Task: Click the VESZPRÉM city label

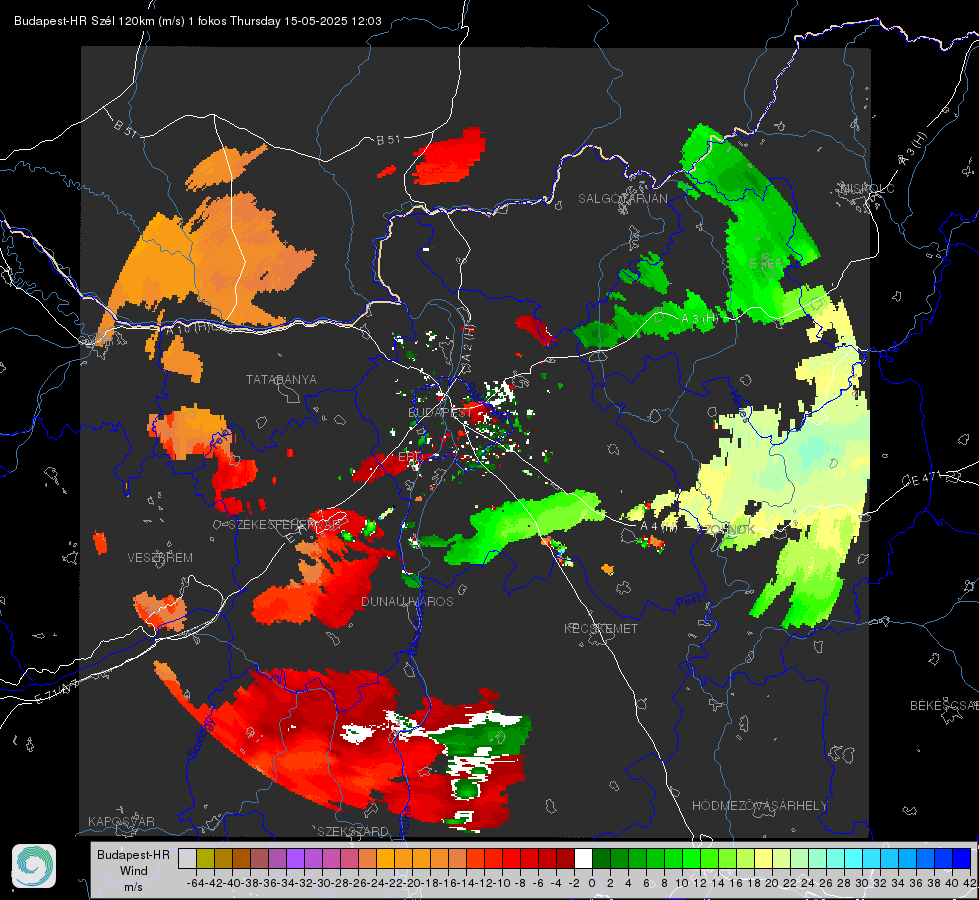Action: click(x=160, y=558)
